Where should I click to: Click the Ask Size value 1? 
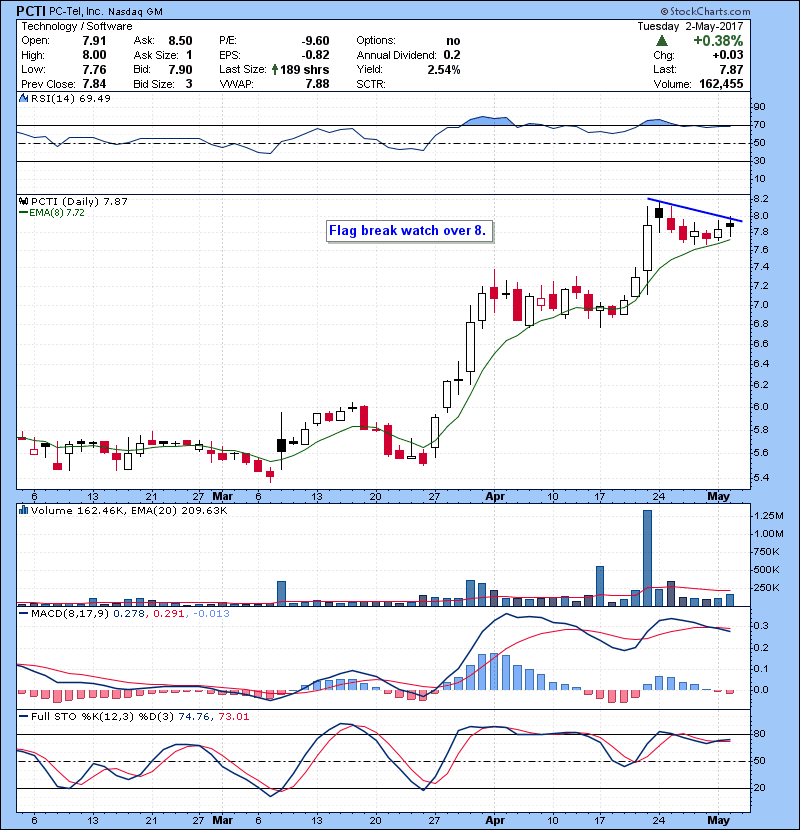click(x=189, y=55)
